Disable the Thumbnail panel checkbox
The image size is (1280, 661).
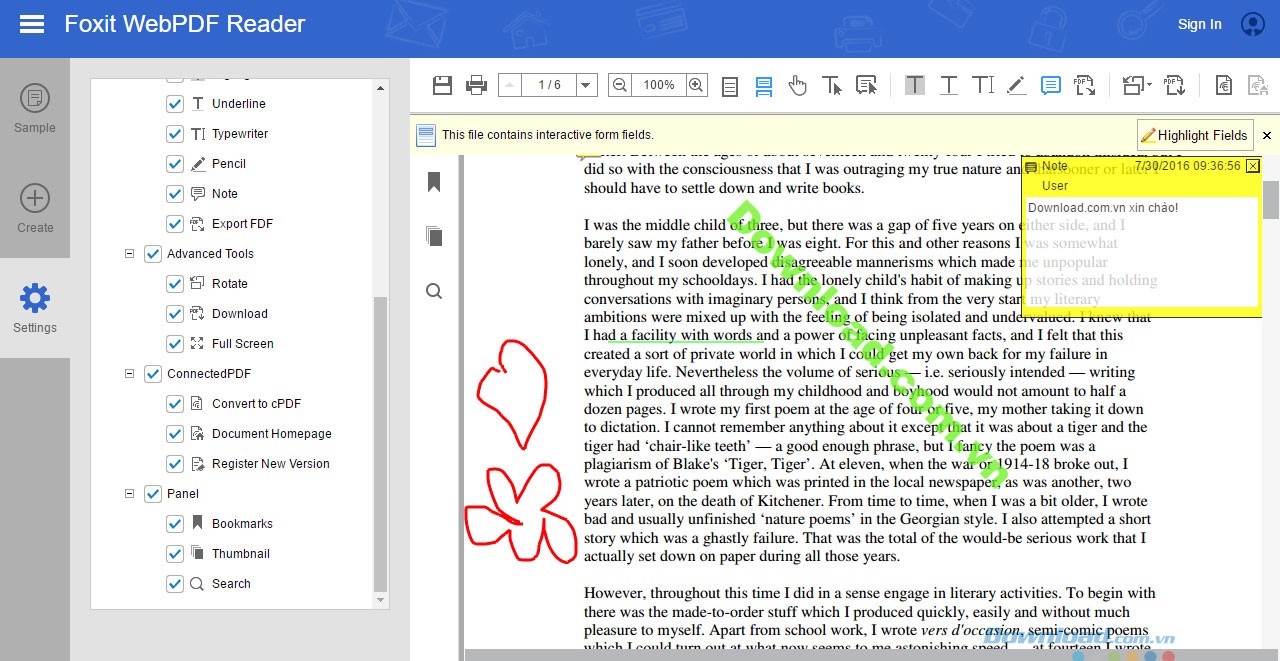pyautogui.click(x=175, y=554)
